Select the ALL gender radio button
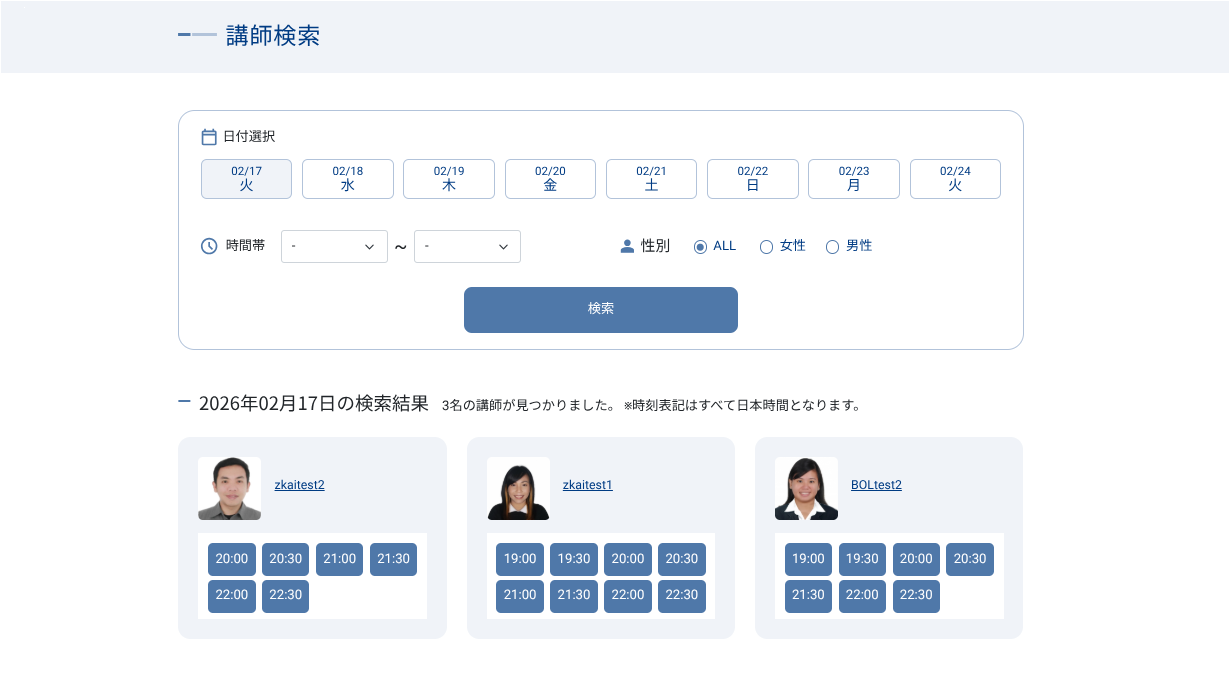 [700, 247]
